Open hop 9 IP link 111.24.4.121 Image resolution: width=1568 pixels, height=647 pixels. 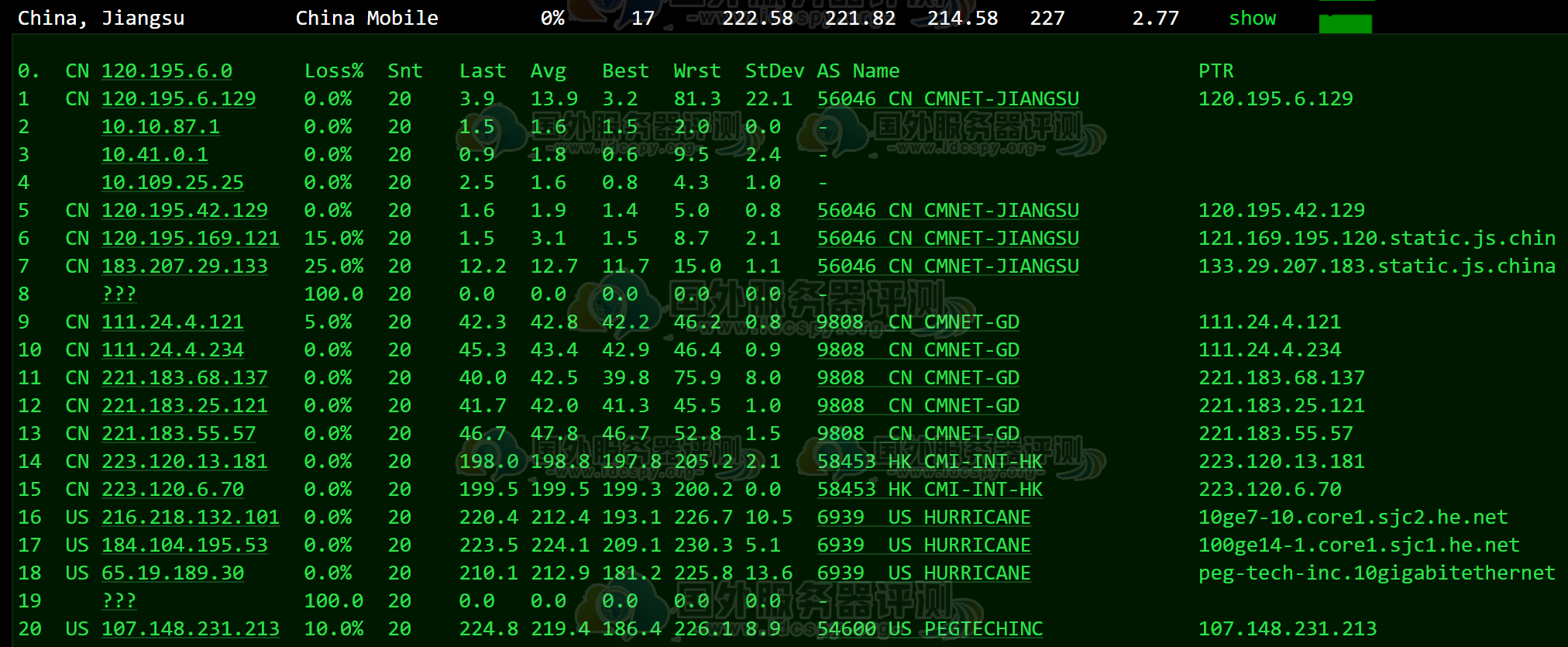173,322
